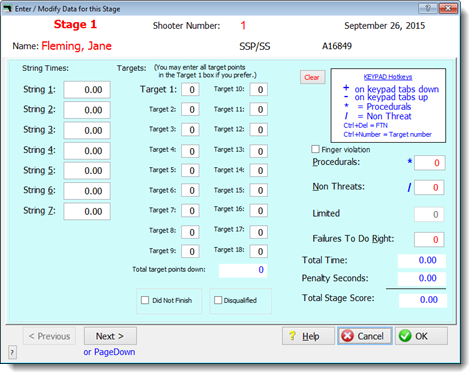Enable the Finger violation checkbox
Viewport: 476px width, 379px height.
[315, 149]
